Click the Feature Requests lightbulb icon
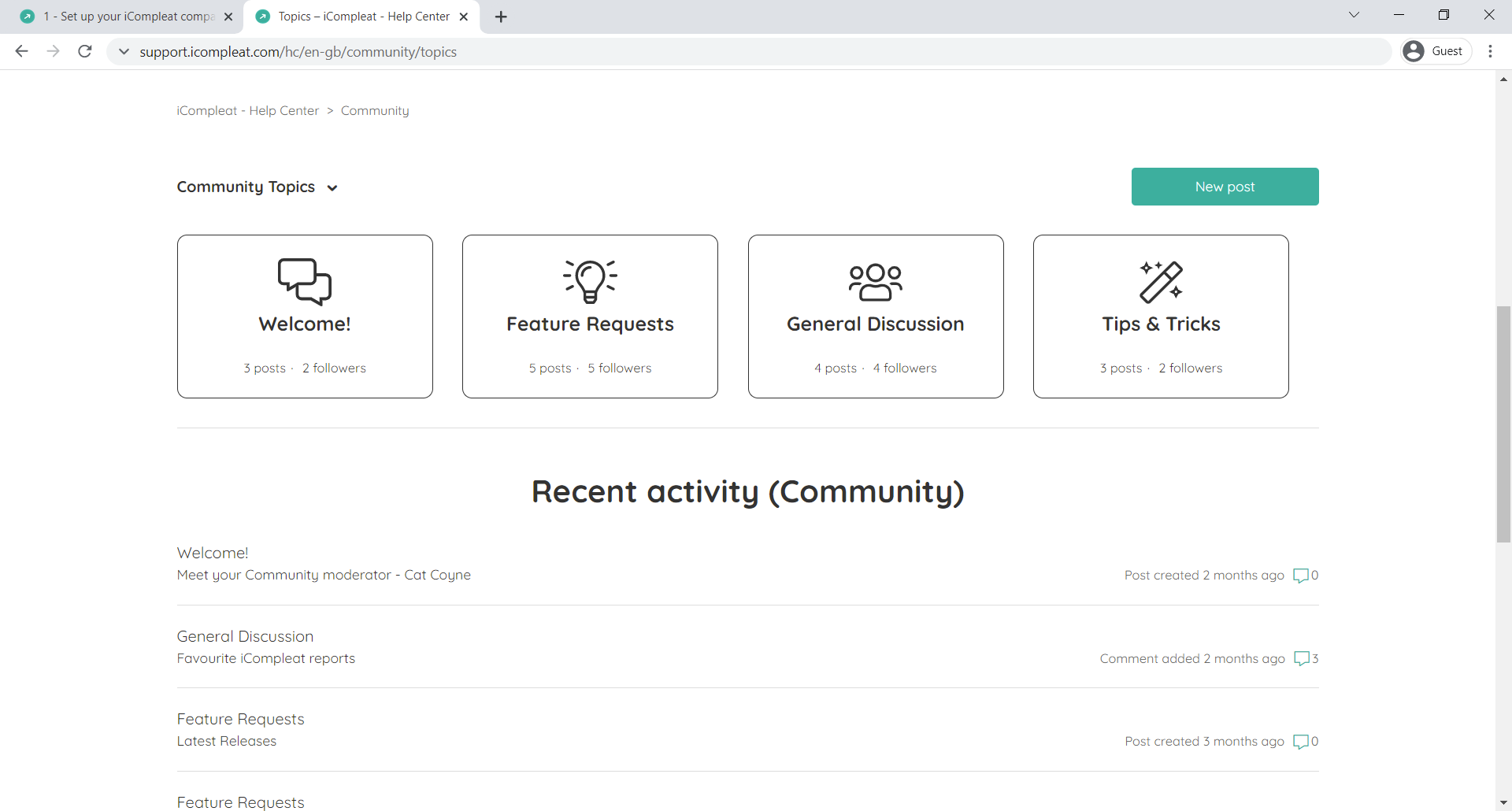Image resolution: width=1512 pixels, height=811 pixels. tap(590, 281)
